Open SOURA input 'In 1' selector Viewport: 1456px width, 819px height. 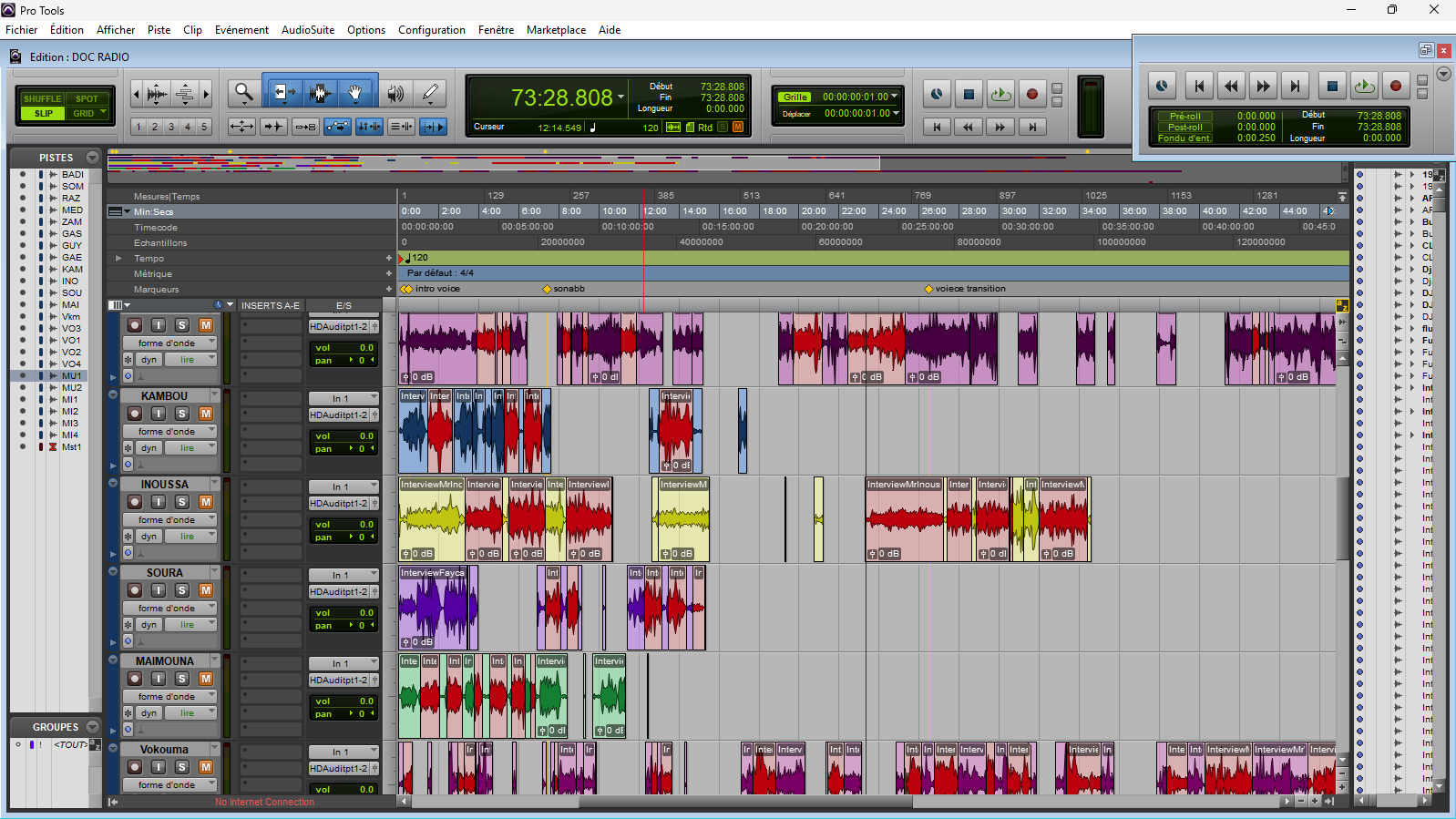pyautogui.click(x=343, y=575)
